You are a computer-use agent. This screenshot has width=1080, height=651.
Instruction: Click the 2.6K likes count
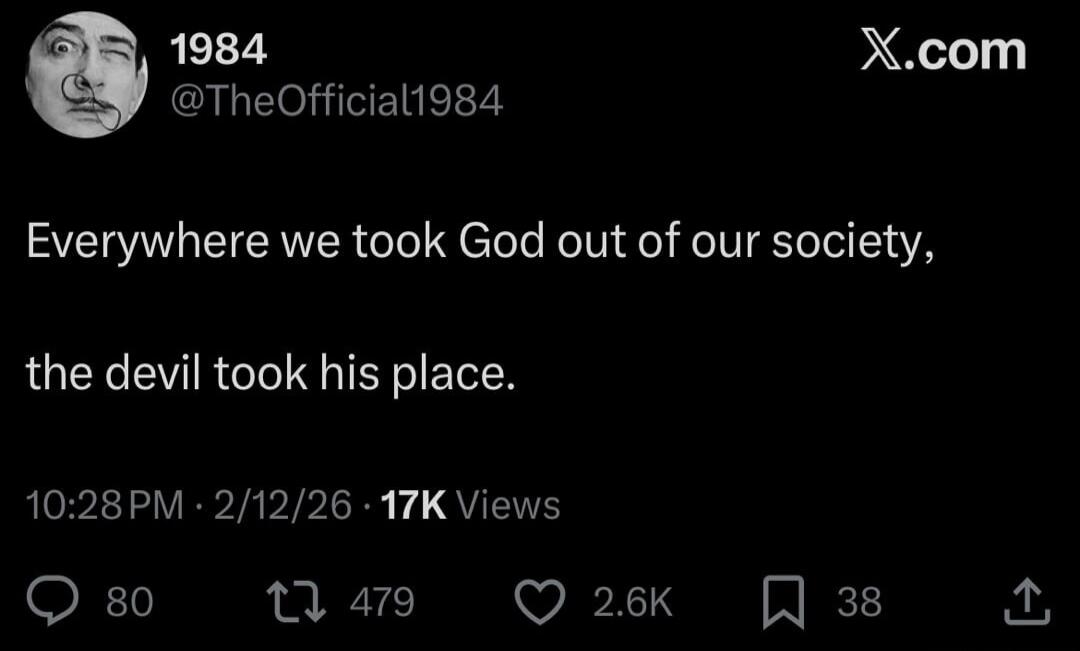click(631, 600)
